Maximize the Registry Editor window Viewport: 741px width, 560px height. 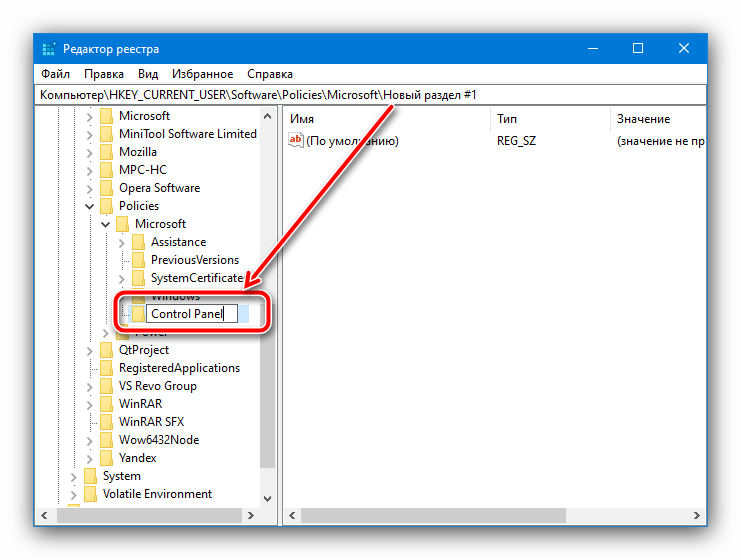(x=638, y=48)
